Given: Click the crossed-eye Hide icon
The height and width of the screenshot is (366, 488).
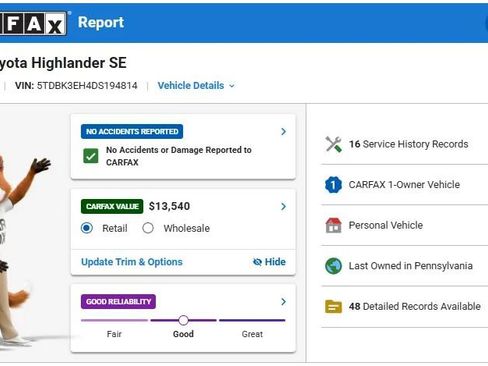Looking at the screenshot, I should (257, 262).
